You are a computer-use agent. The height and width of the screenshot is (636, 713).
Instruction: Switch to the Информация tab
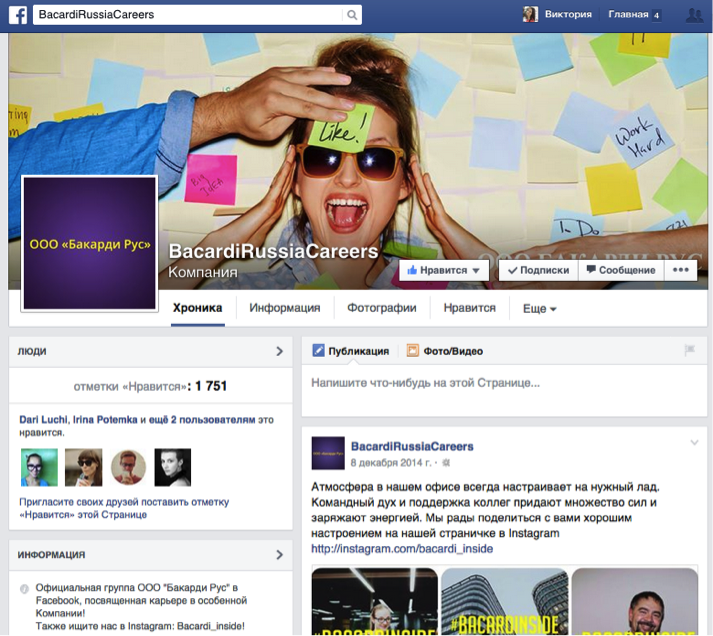click(x=285, y=308)
